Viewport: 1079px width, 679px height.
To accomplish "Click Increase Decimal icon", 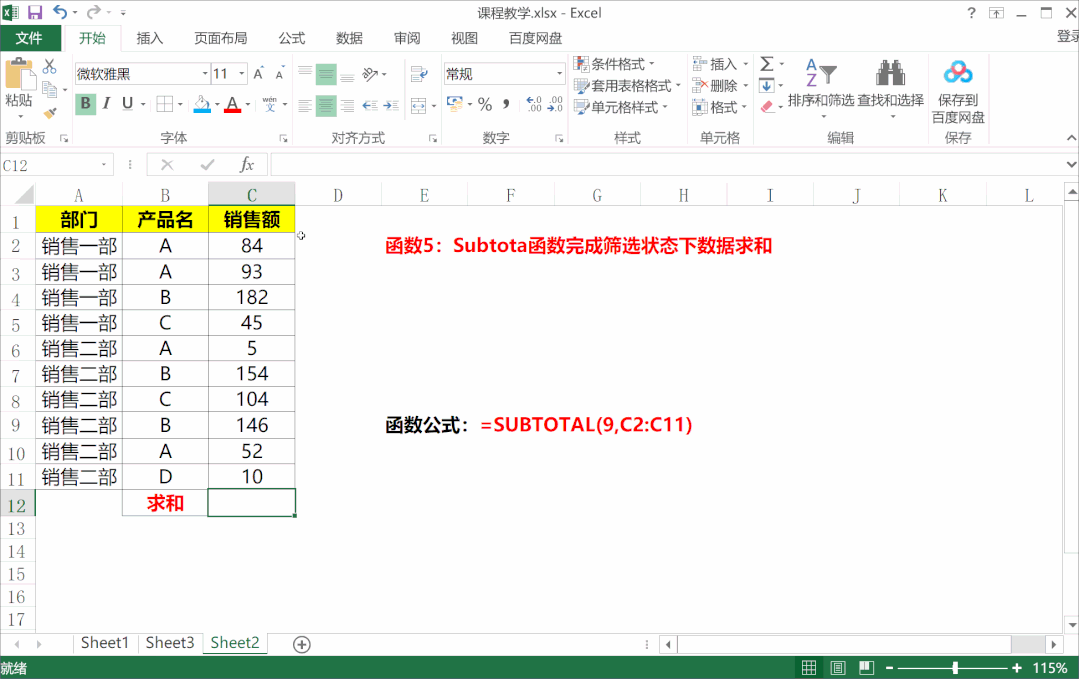I will (534, 104).
